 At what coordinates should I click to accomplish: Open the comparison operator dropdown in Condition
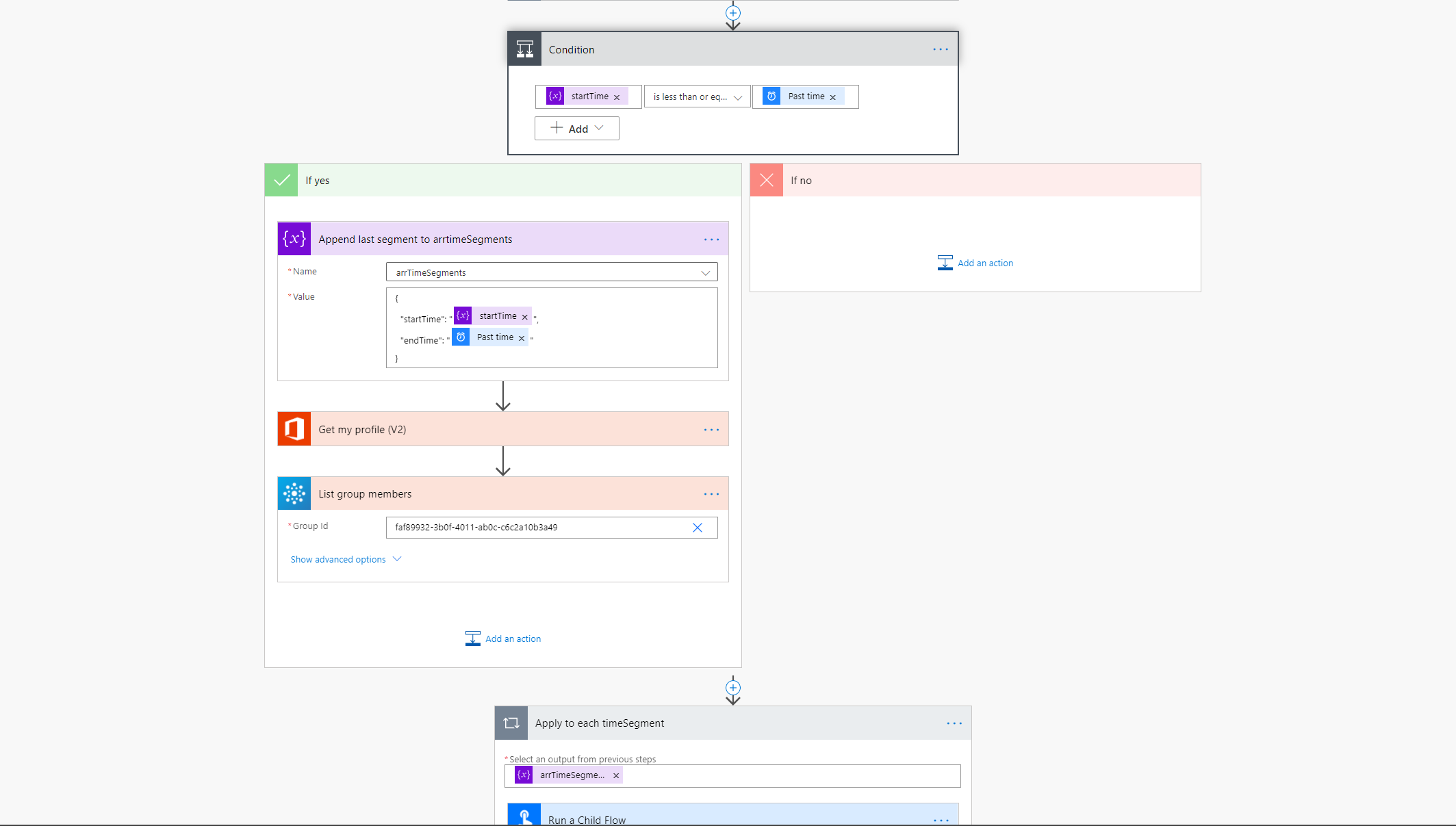[x=696, y=96]
